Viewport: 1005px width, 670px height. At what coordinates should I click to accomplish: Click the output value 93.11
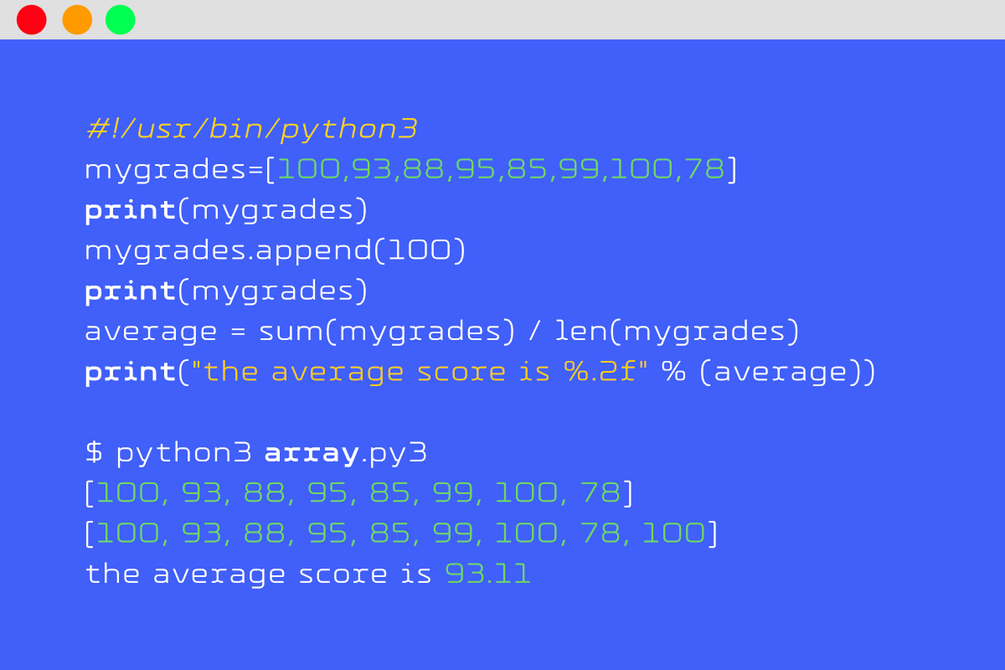pos(488,574)
